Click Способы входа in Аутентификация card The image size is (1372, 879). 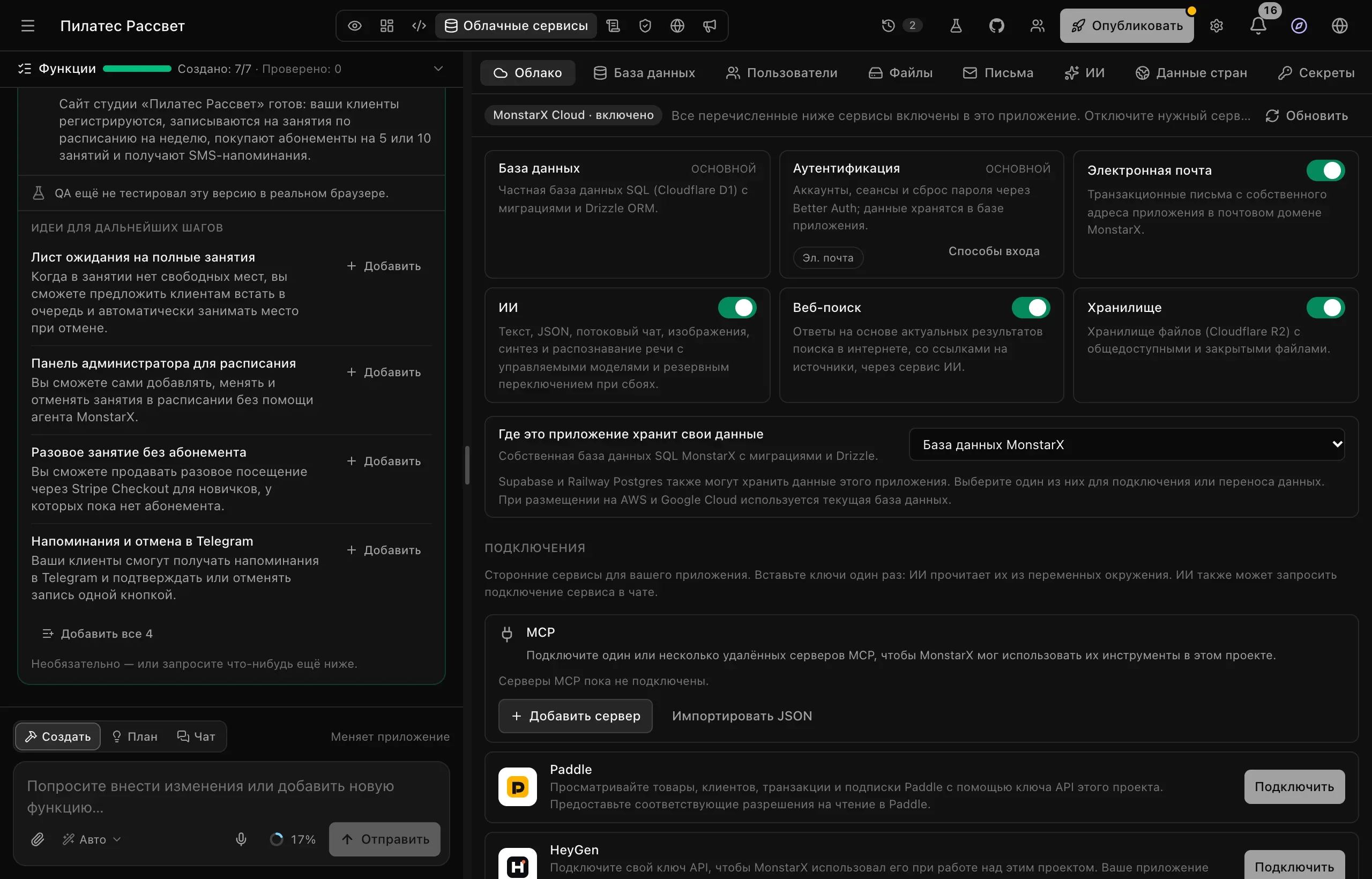994,251
